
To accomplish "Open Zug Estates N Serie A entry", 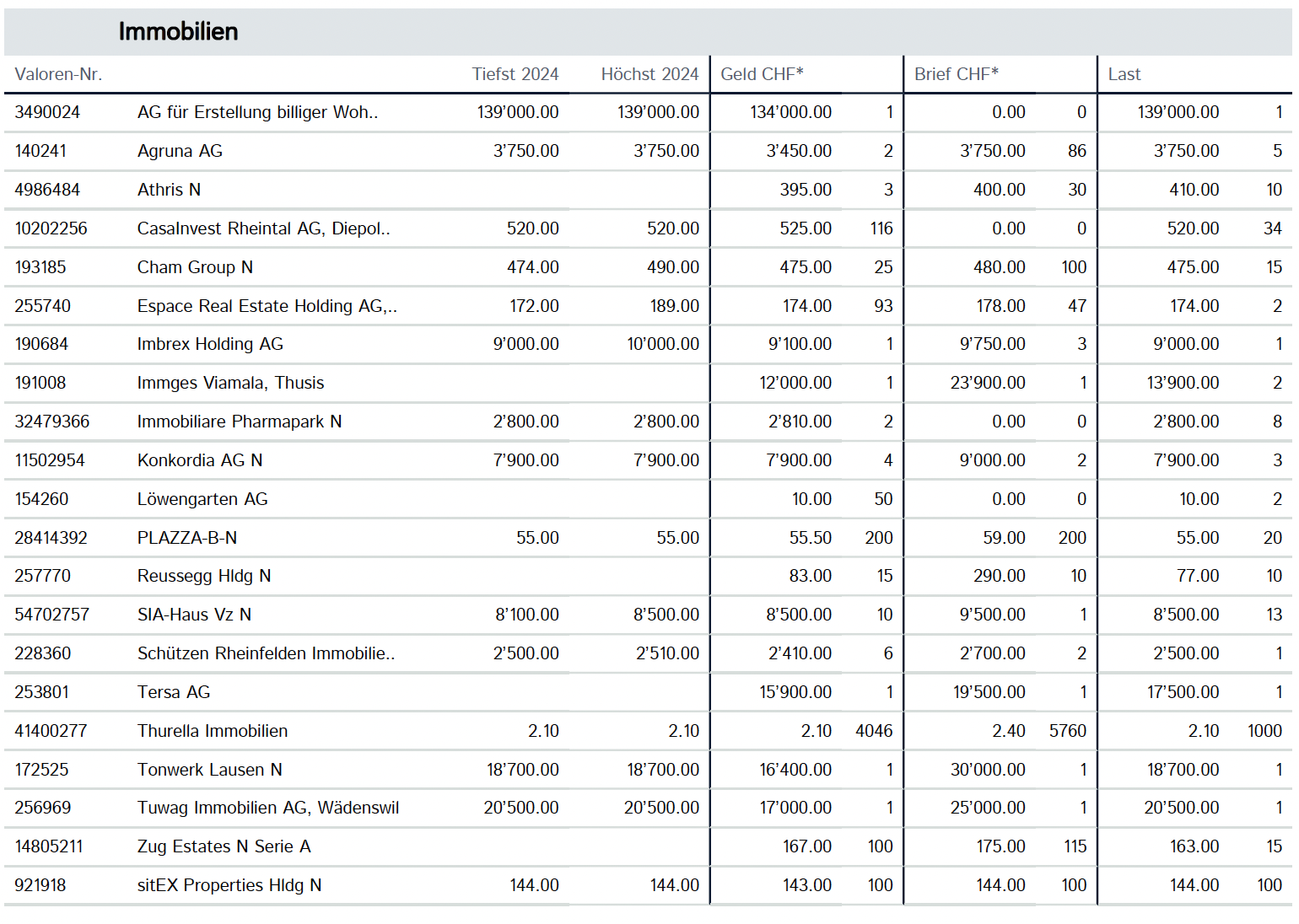I will pyautogui.click(x=224, y=846).
